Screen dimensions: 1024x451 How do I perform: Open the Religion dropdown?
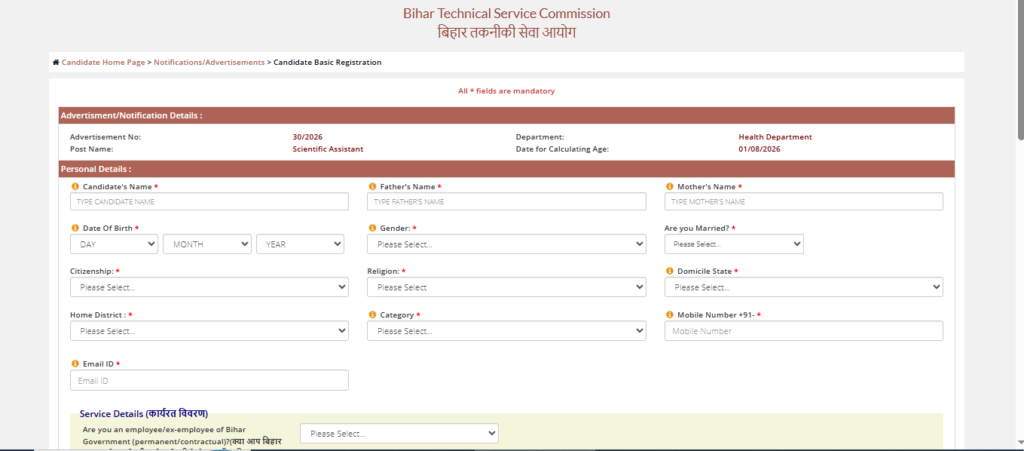[507, 287]
